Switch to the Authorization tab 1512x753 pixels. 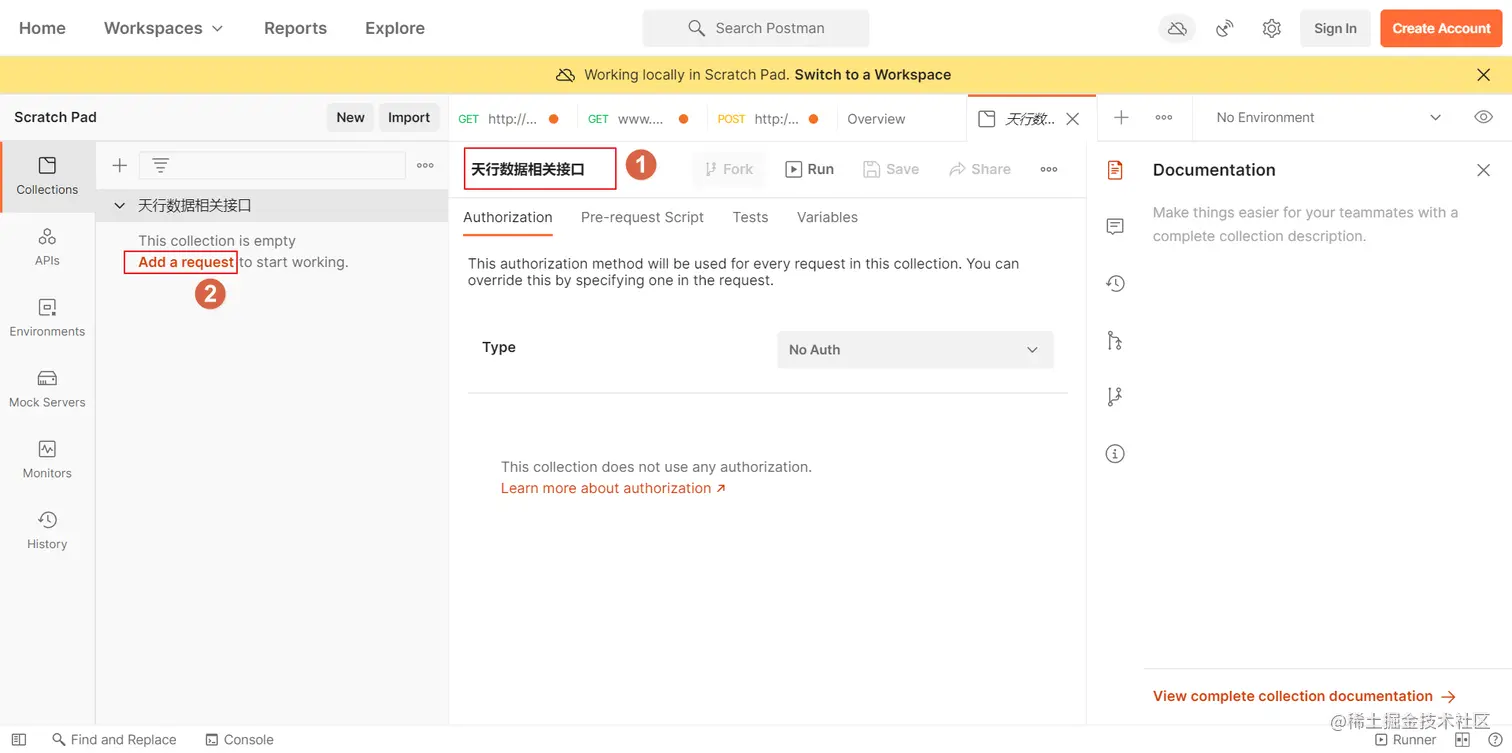[x=508, y=217]
